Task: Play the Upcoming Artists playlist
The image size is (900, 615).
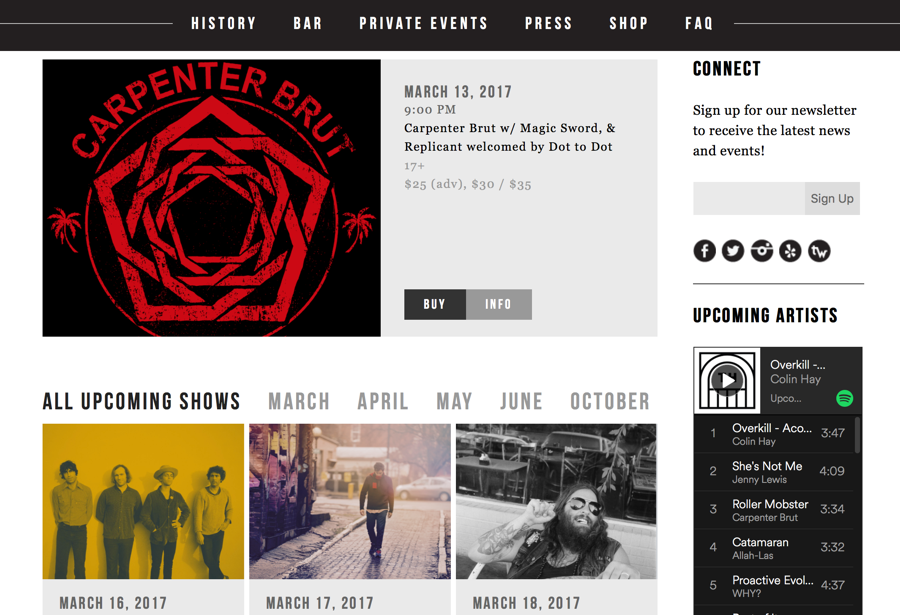Action: [x=727, y=380]
